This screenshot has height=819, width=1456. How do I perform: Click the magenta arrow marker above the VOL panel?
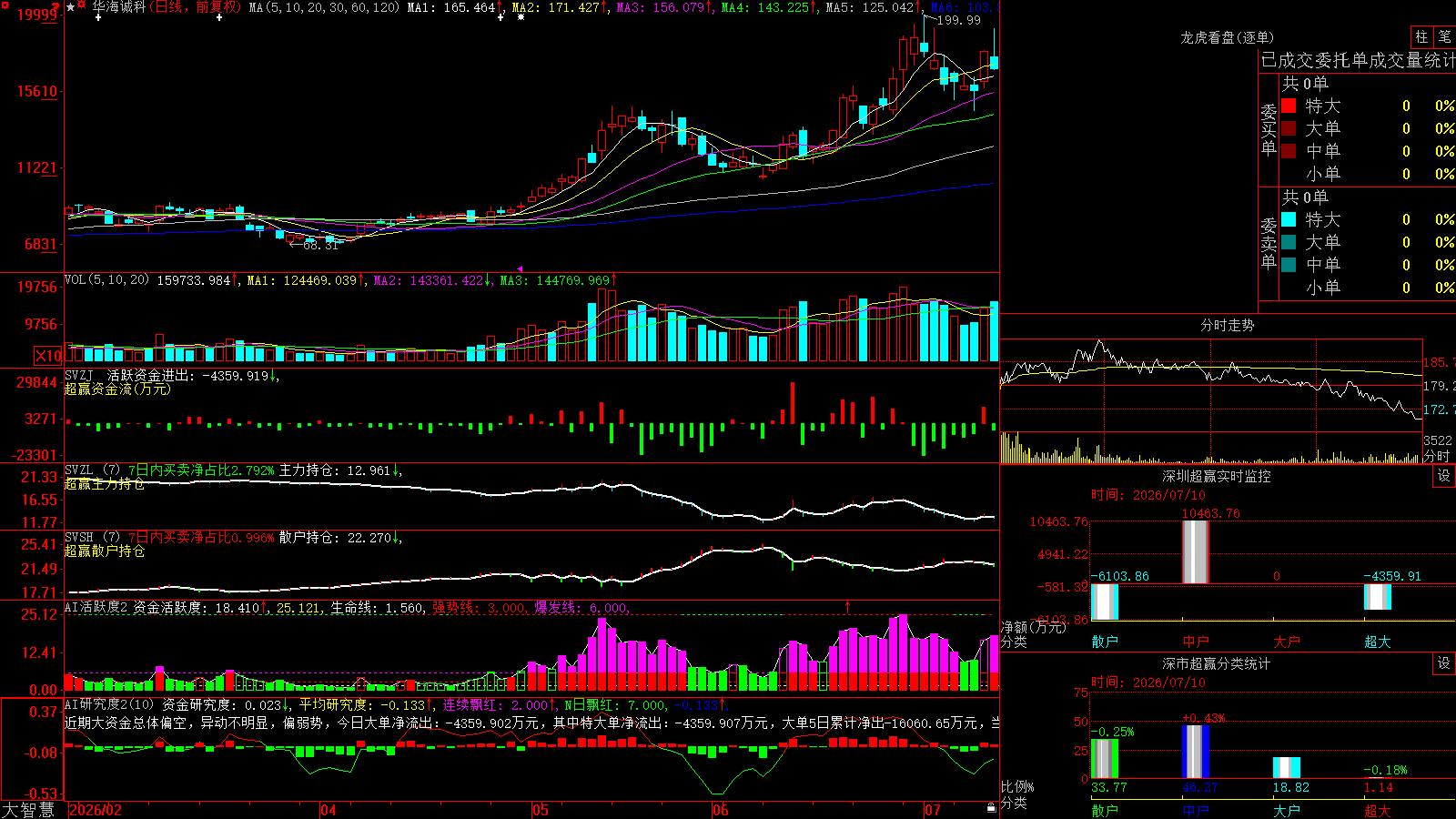[520, 268]
